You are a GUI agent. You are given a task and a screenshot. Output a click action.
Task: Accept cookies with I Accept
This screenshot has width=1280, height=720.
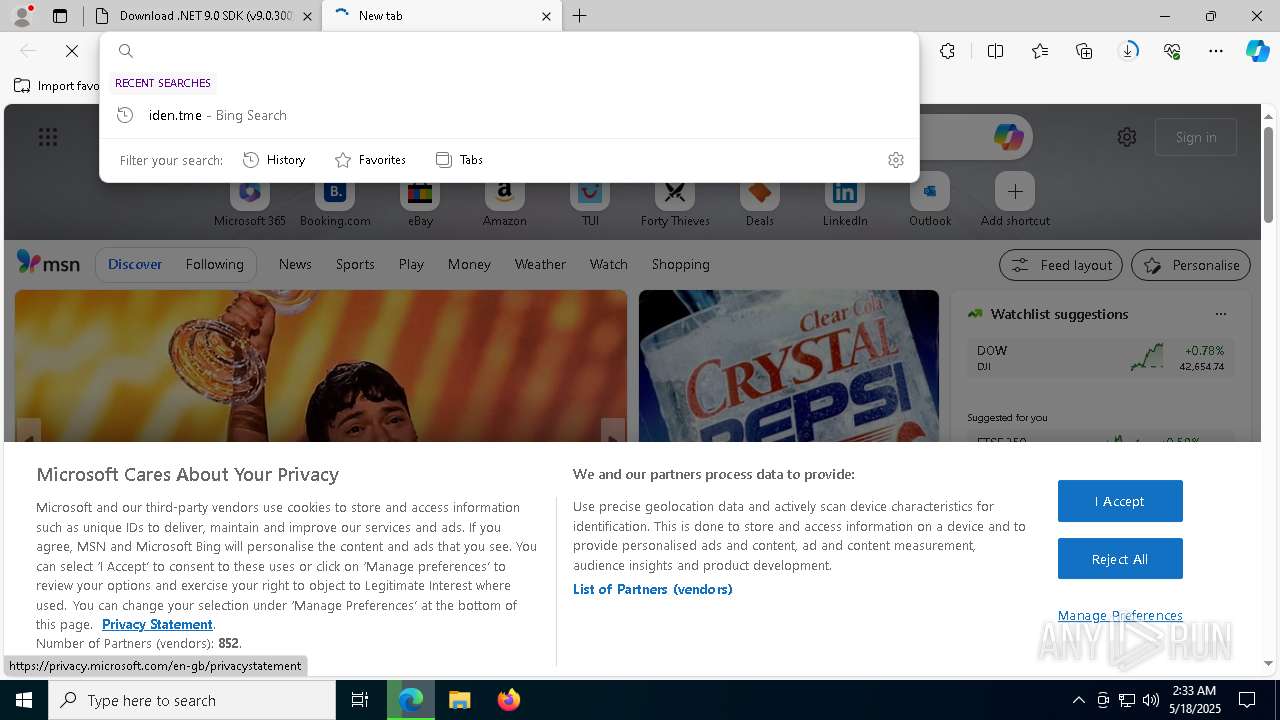tap(1120, 501)
